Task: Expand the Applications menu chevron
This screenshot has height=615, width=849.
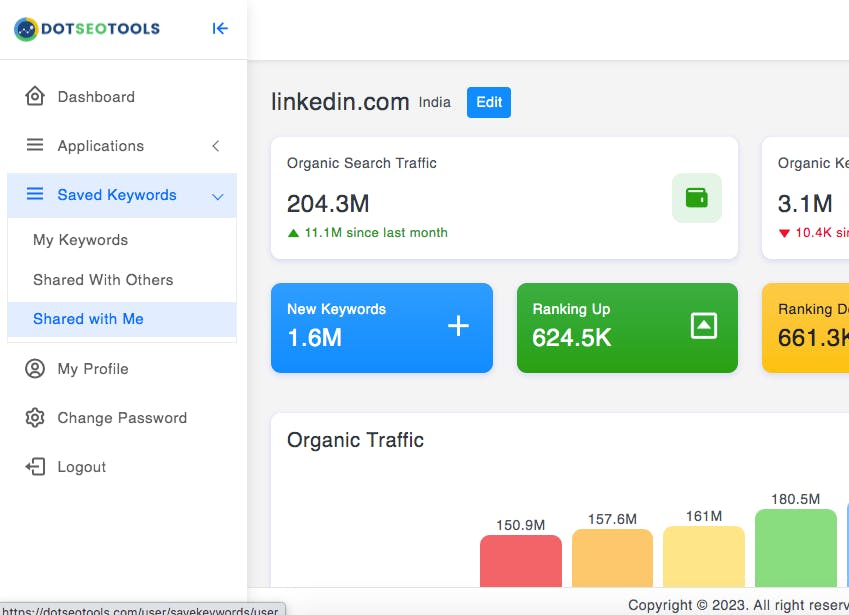Action: pyautogui.click(x=215, y=146)
